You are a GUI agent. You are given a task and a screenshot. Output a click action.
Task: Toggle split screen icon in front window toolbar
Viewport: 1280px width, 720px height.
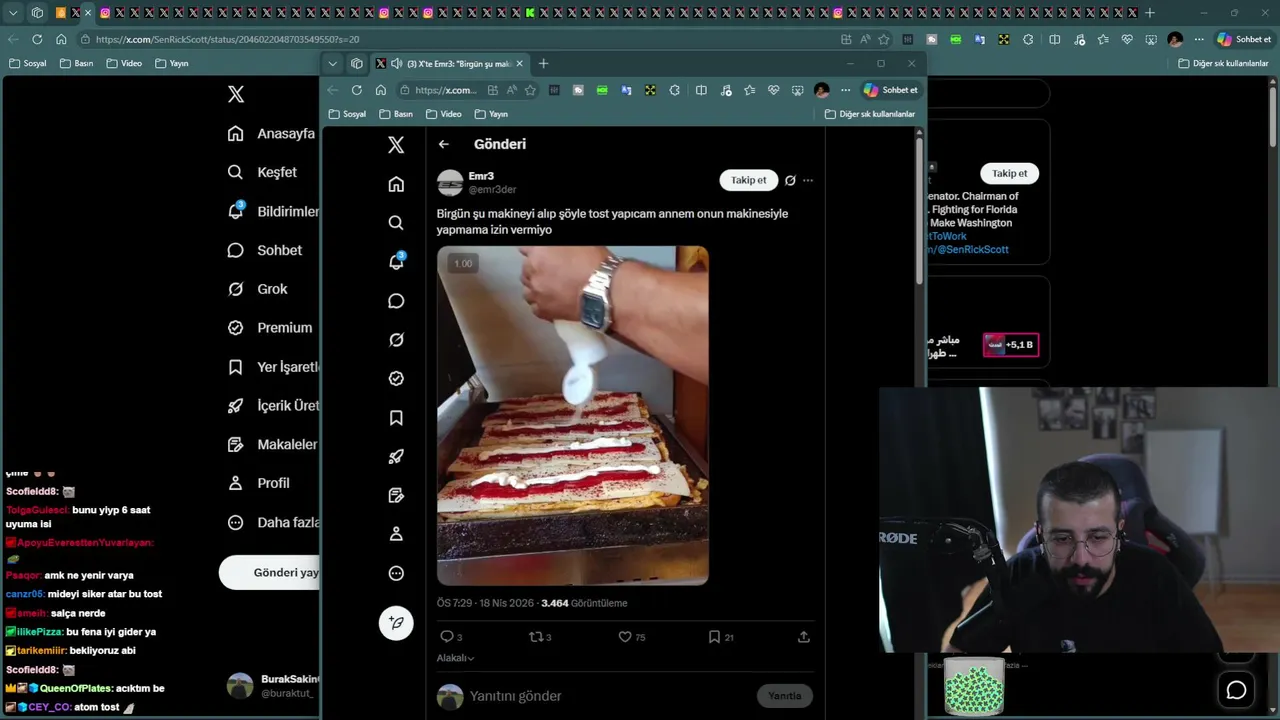[x=701, y=90]
